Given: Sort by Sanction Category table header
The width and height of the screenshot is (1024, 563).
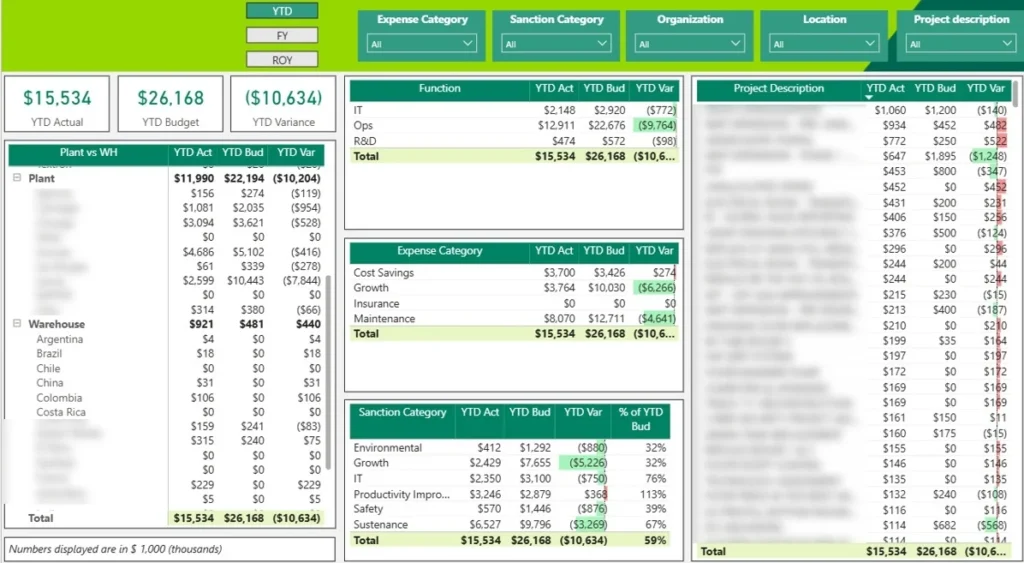Looking at the screenshot, I should point(402,412).
